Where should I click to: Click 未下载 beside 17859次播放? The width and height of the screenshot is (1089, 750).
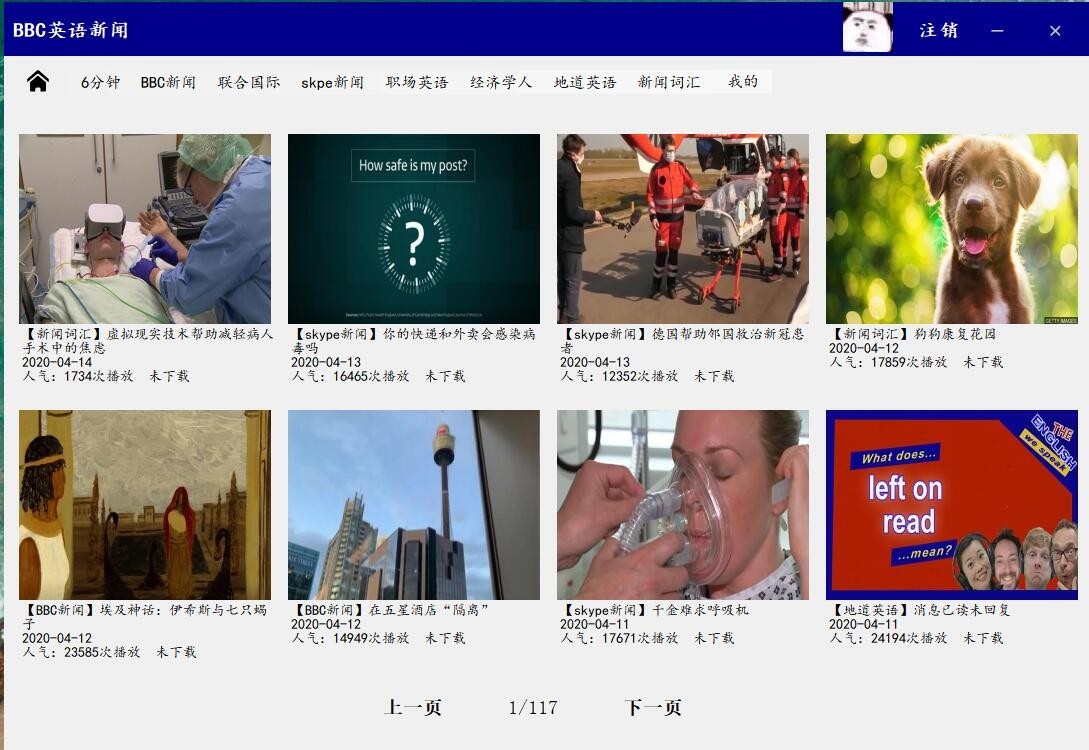[x=983, y=362]
